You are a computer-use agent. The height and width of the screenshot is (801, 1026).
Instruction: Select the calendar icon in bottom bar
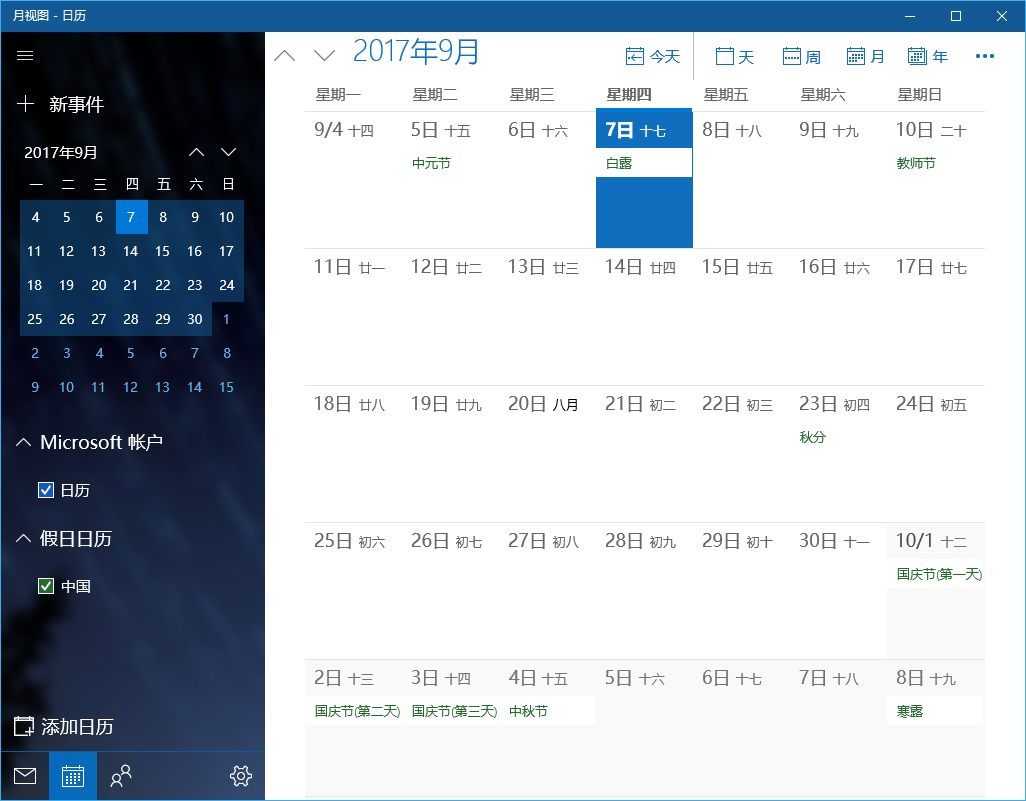(73, 776)
